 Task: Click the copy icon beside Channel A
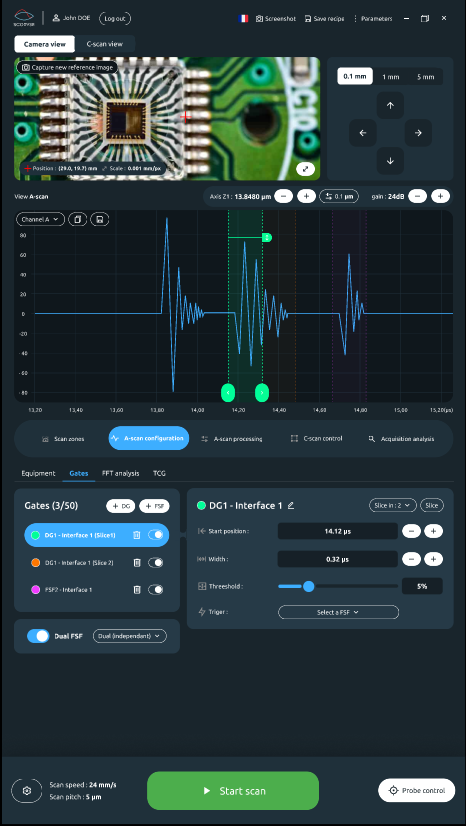point(77,219)
